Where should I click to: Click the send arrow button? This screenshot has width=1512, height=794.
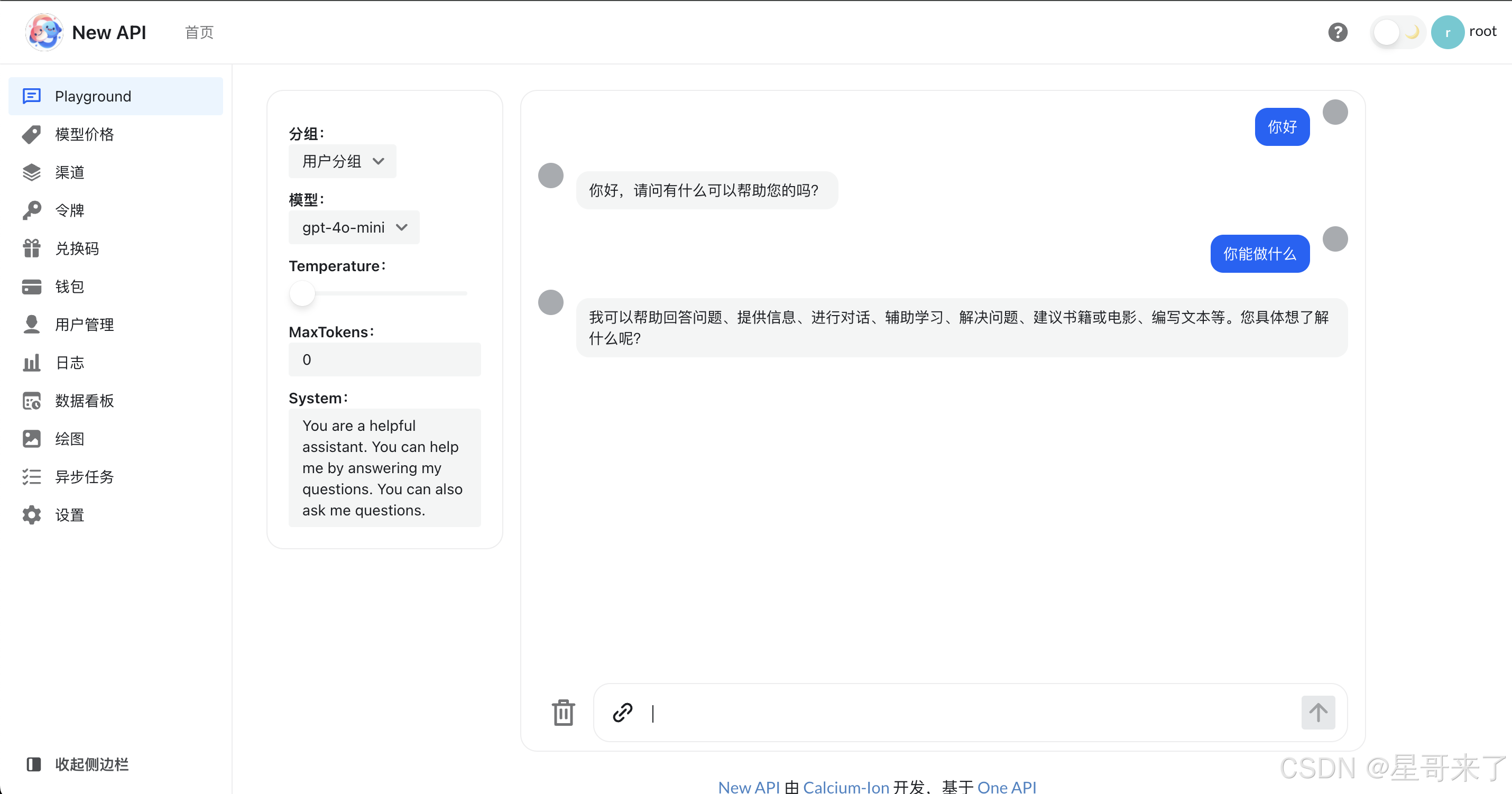(1318, 713)
